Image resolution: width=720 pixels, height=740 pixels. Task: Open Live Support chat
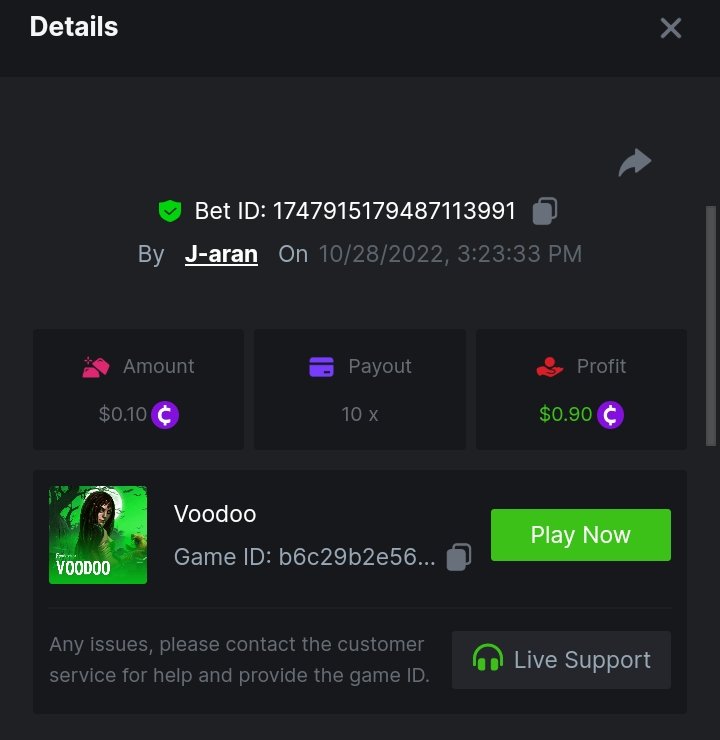click(x=561, y=660)
